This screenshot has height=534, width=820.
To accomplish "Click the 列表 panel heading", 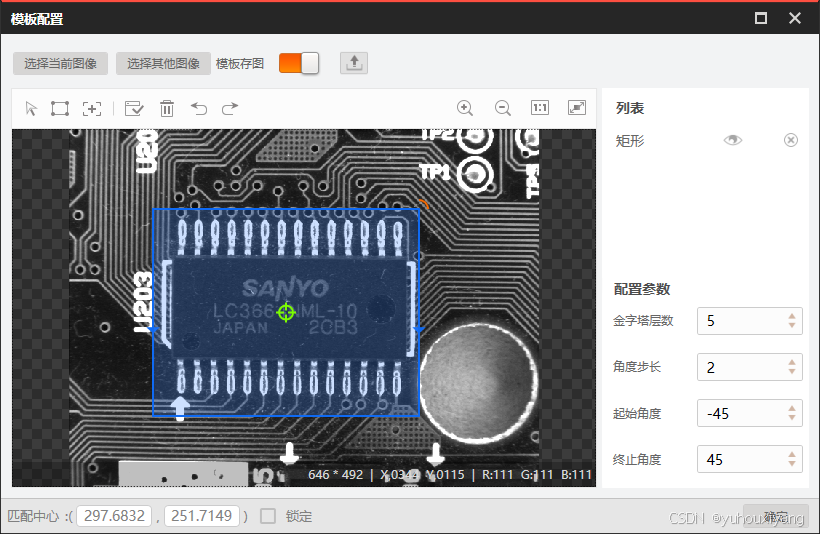I will coord(630,108).
